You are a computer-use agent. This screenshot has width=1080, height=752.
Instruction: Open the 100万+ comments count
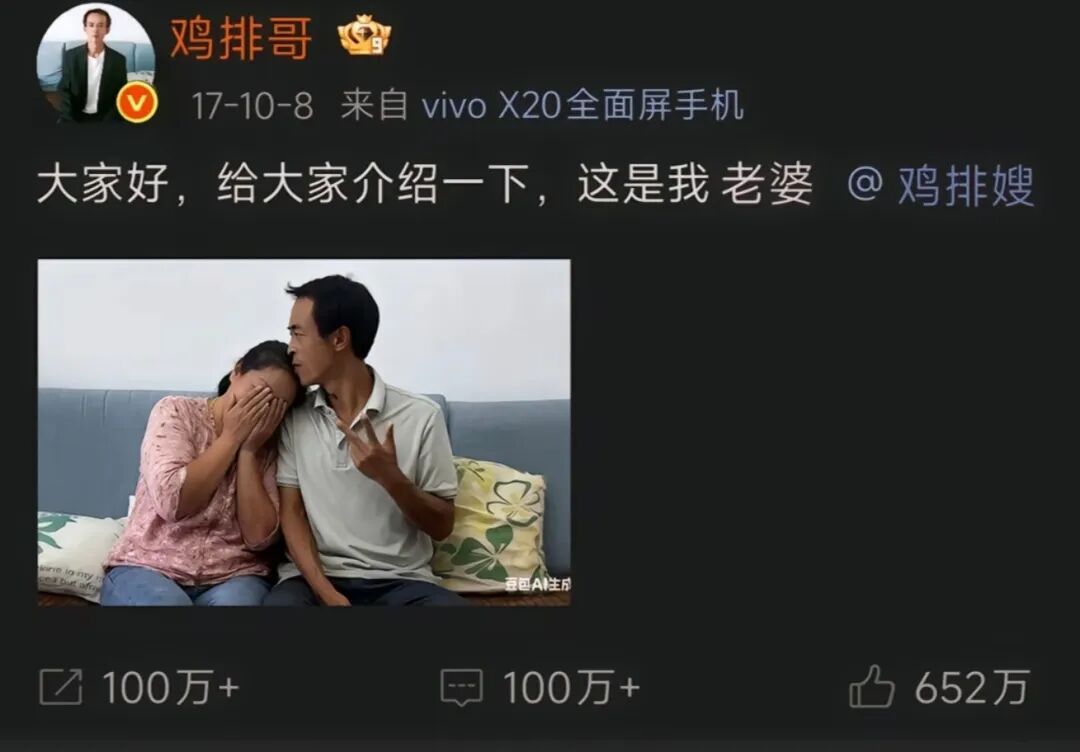pyautogui.click(x=571, y=687)
